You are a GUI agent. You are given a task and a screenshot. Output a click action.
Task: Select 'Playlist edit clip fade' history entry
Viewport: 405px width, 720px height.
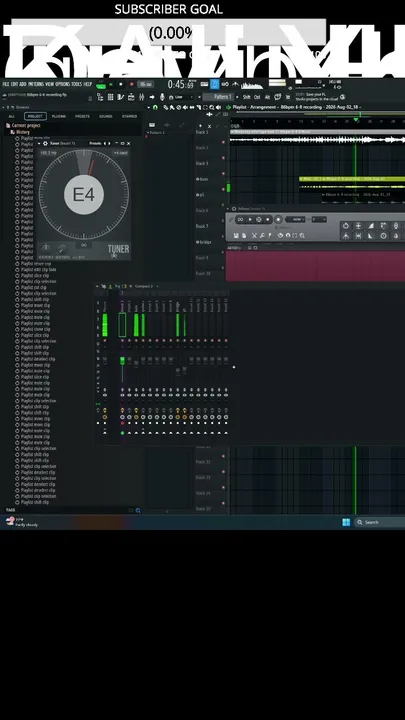[x=39, y=270]
